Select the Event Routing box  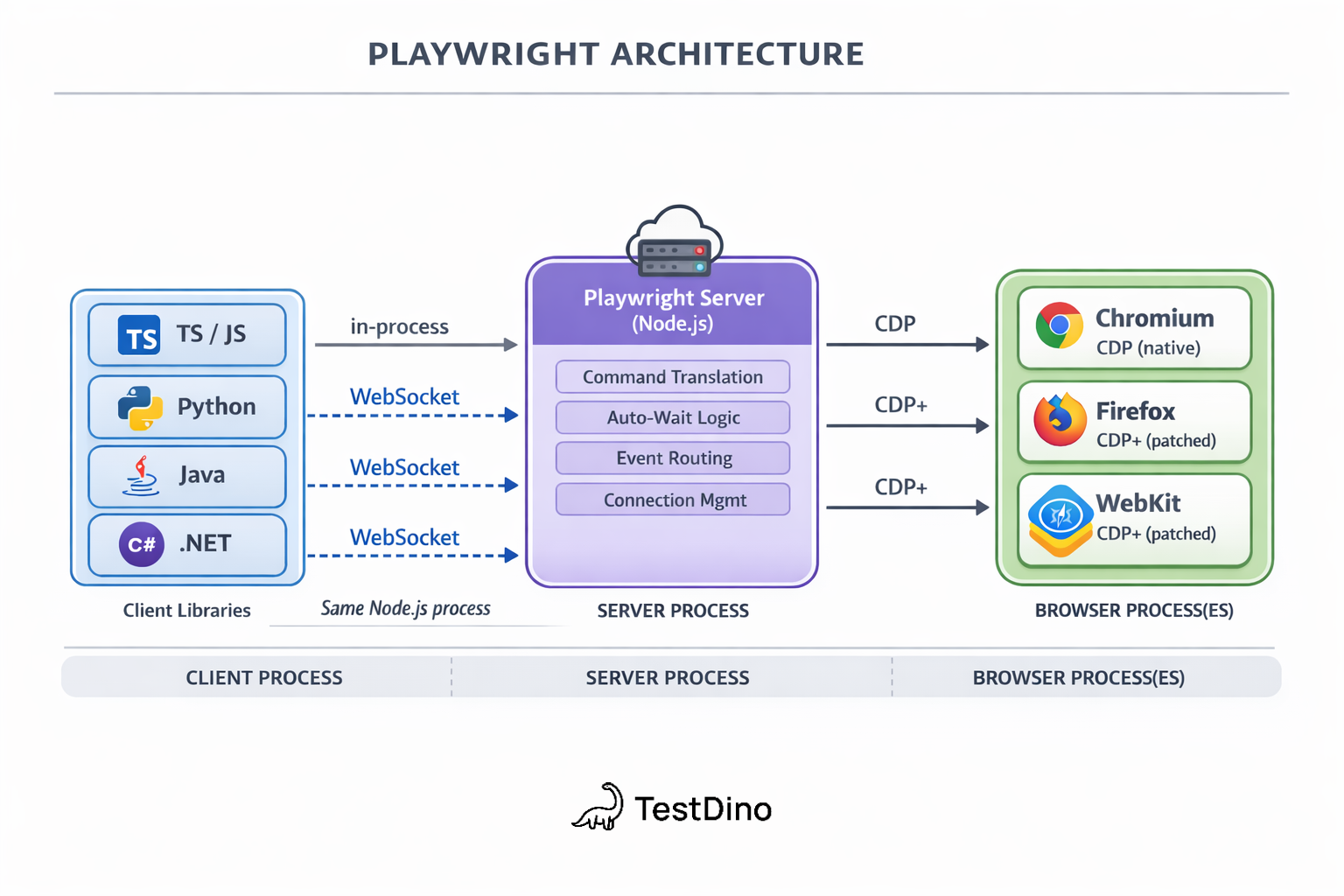(673, 458)
